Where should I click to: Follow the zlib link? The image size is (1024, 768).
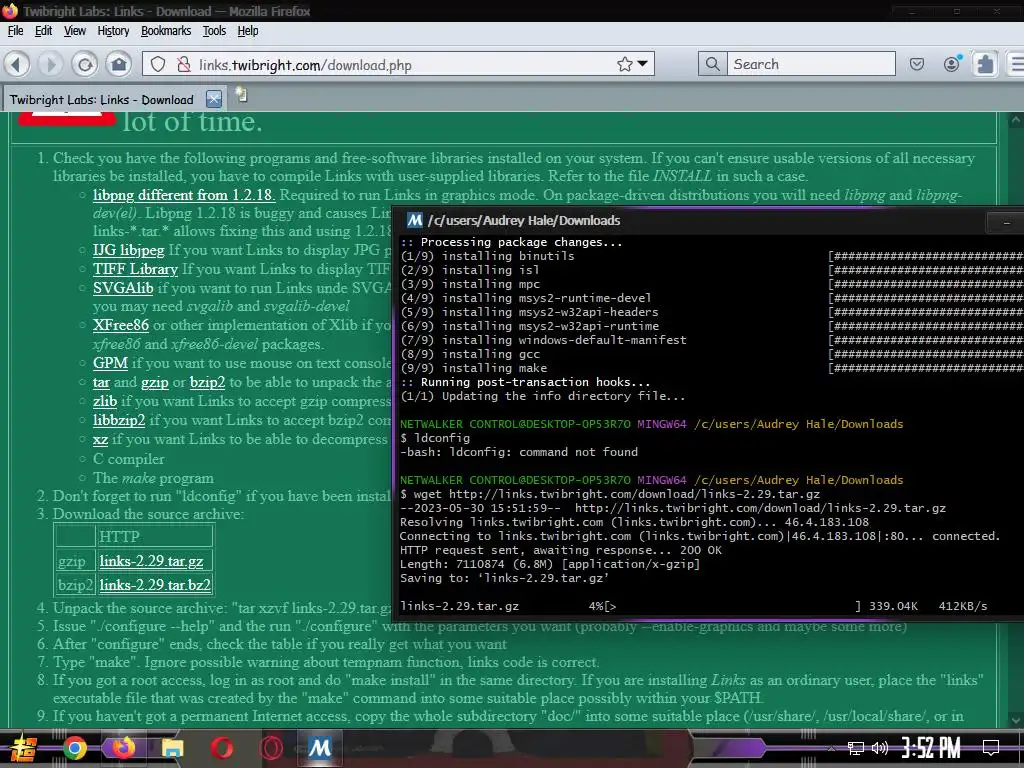(105, 401)
